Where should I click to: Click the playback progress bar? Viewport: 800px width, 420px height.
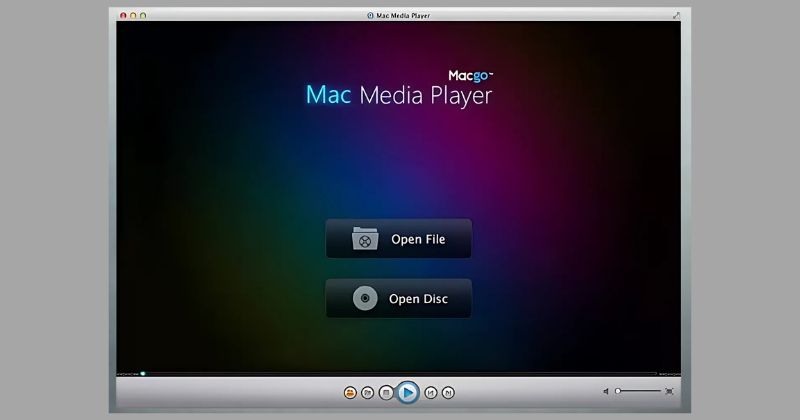(398, 374)
